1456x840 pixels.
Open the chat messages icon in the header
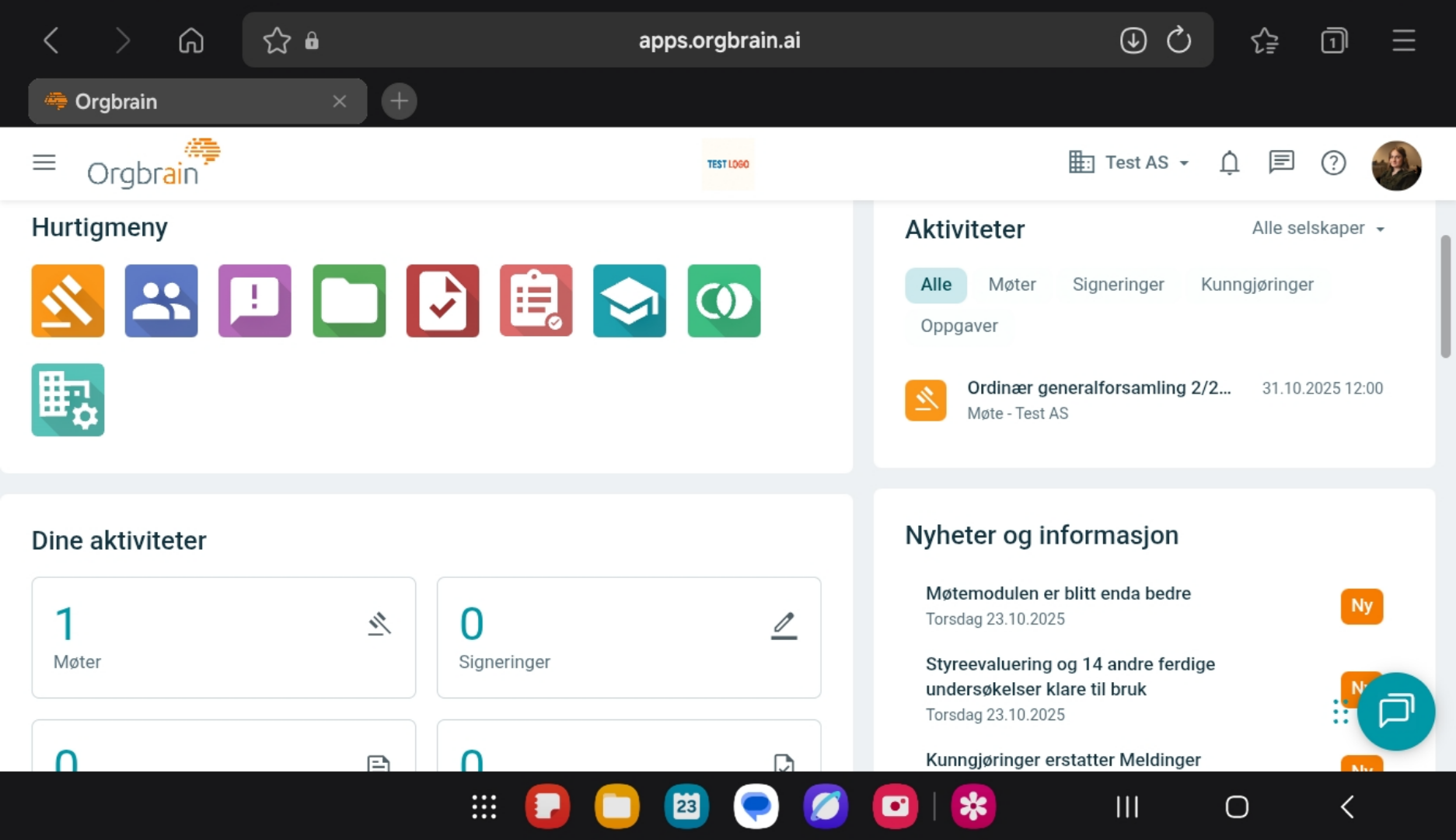(x=1281, y=163)
